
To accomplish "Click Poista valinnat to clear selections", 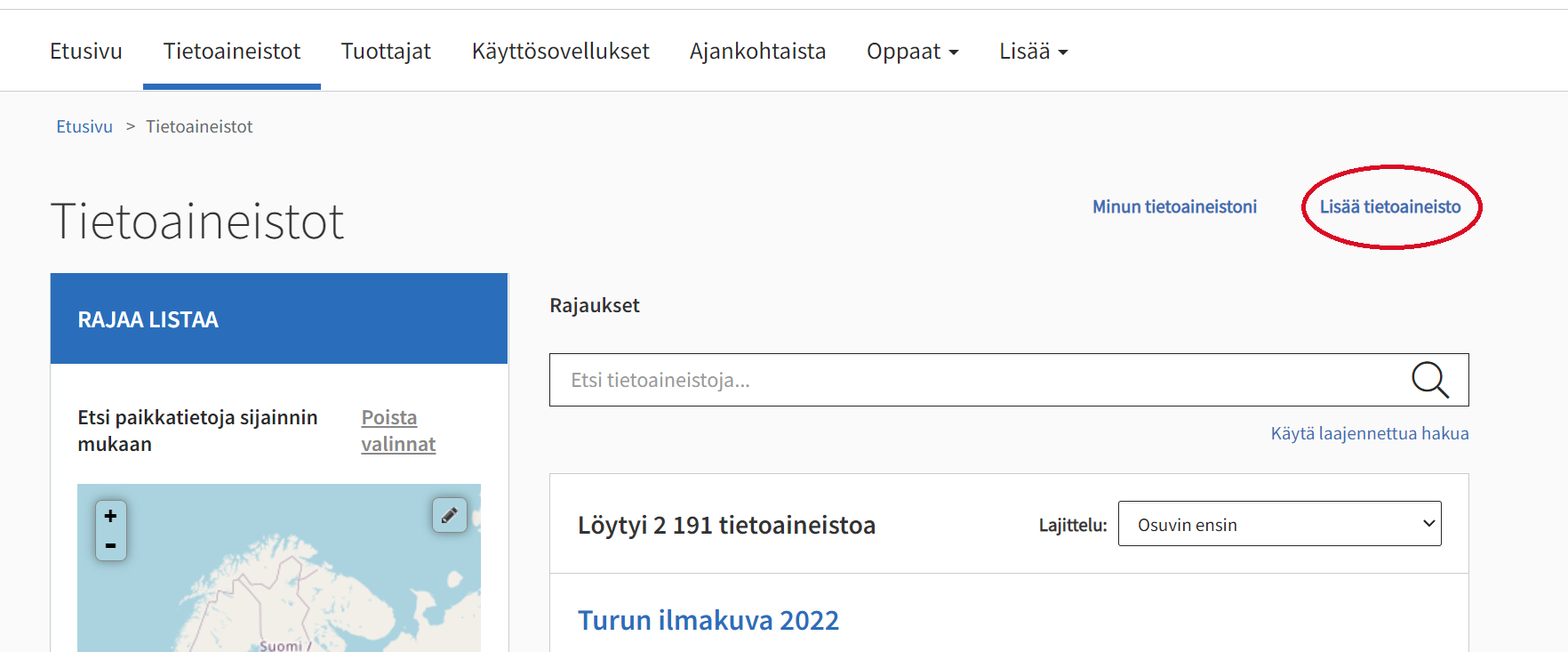I will [398, 431].
